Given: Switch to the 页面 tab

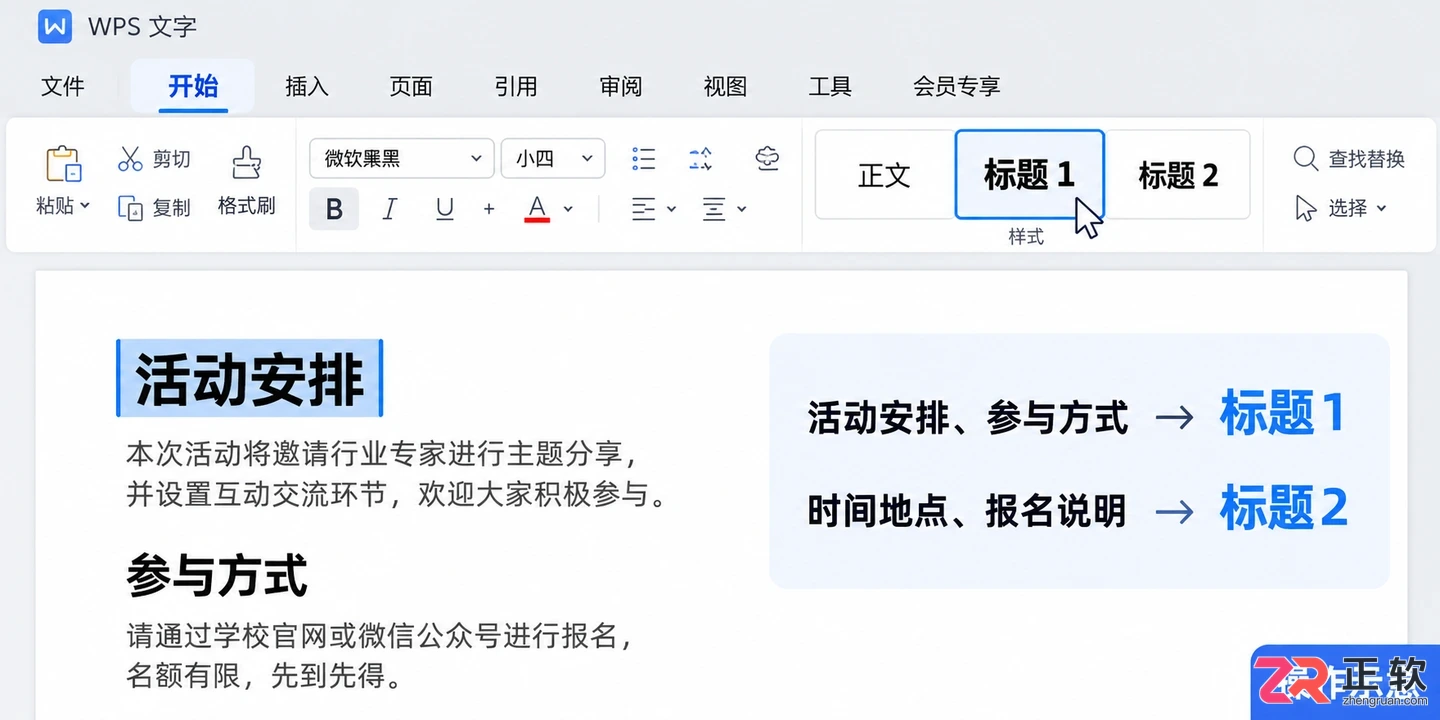Looking at the screenshot, I should pos(411,87).
